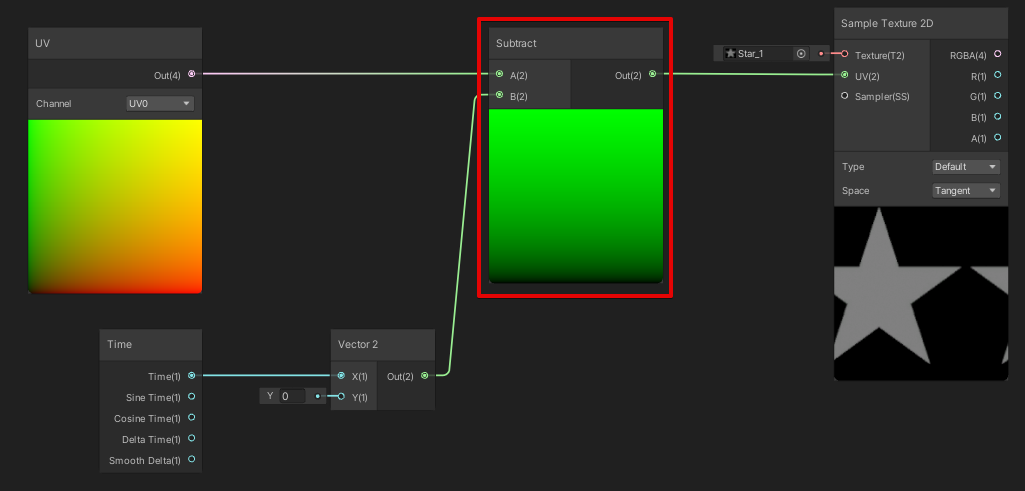
Task: Click the Smooth Delta(1) output port
Action: point(192,459)
